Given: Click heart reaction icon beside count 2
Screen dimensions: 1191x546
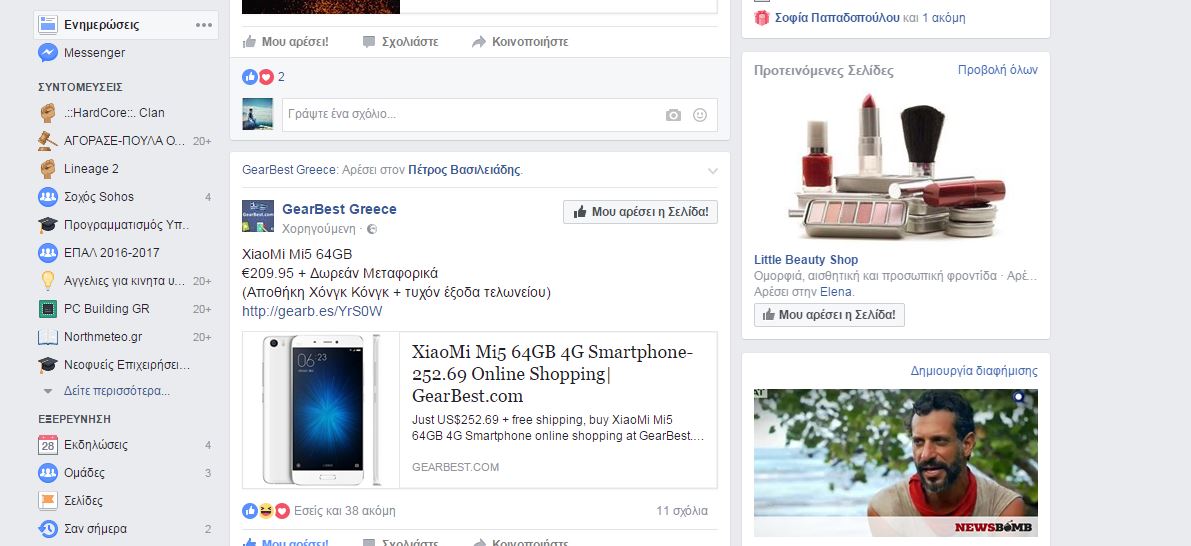Looking at the screenshot, I should point(266,77).
